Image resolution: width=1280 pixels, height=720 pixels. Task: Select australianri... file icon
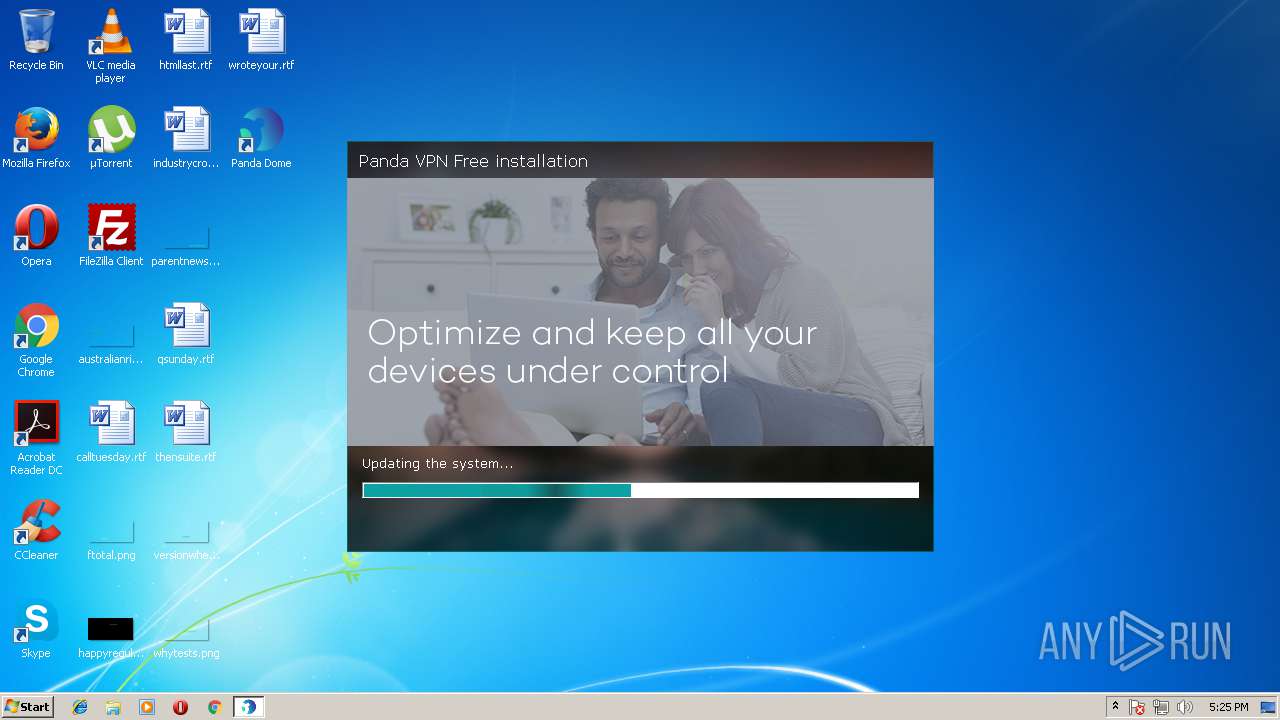click(x=111, y=336)
